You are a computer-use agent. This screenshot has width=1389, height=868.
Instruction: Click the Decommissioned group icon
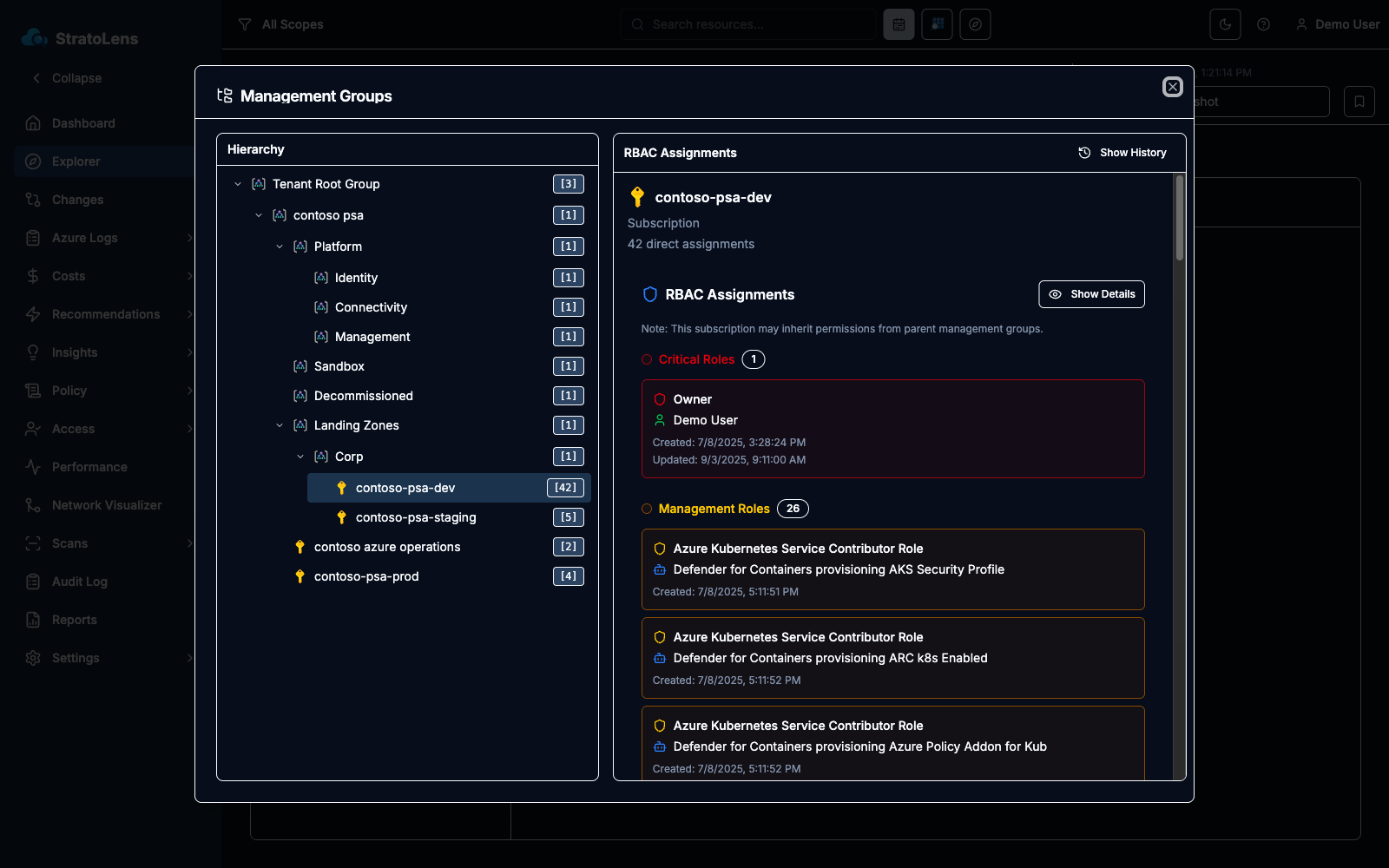[300, 396]
